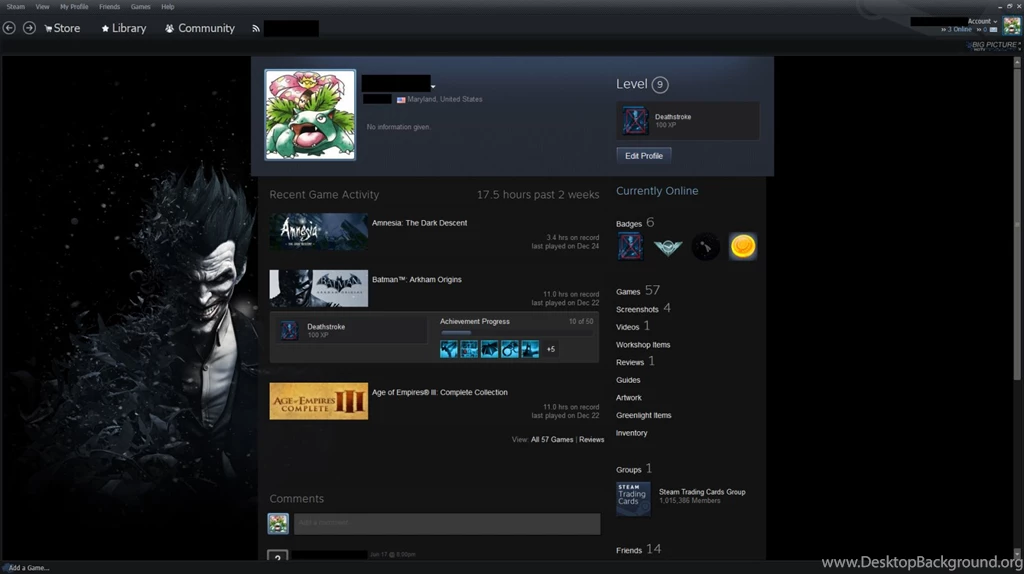This screenshot has width=1024, height=574.
Task: Open the Store page
Action: [62, 28]
